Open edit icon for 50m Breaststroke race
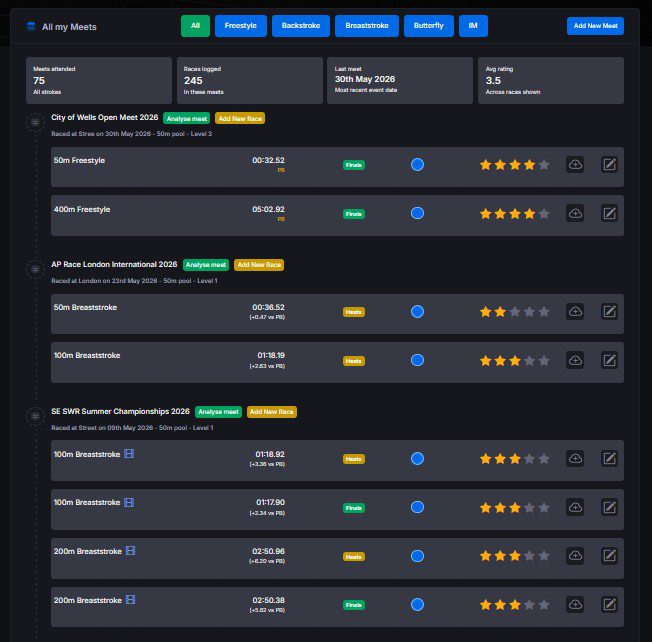The image size is (652, 642). [609, 311]
